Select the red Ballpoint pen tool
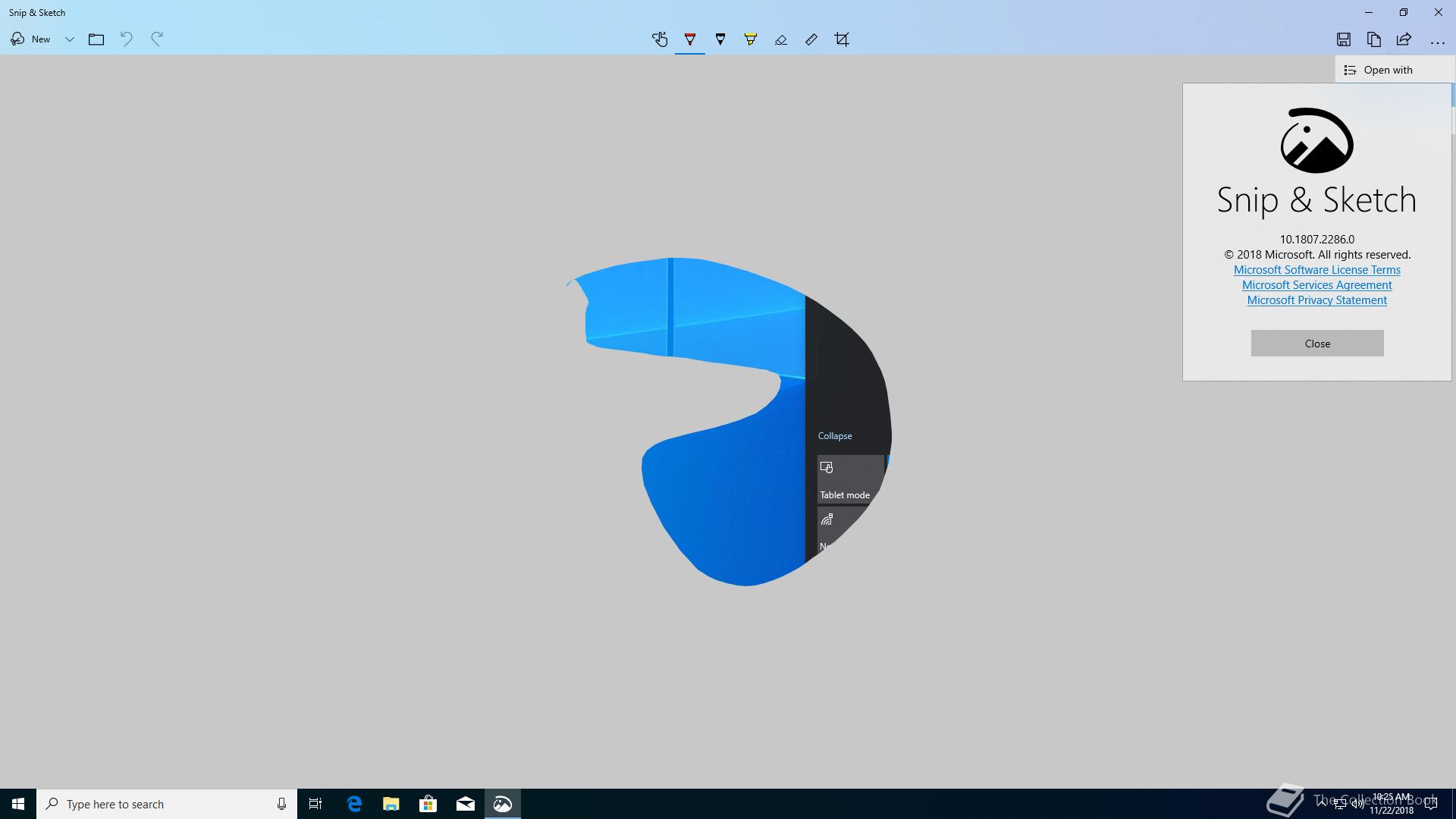The height and width of the screenshot is (819, 1456). 690,39
